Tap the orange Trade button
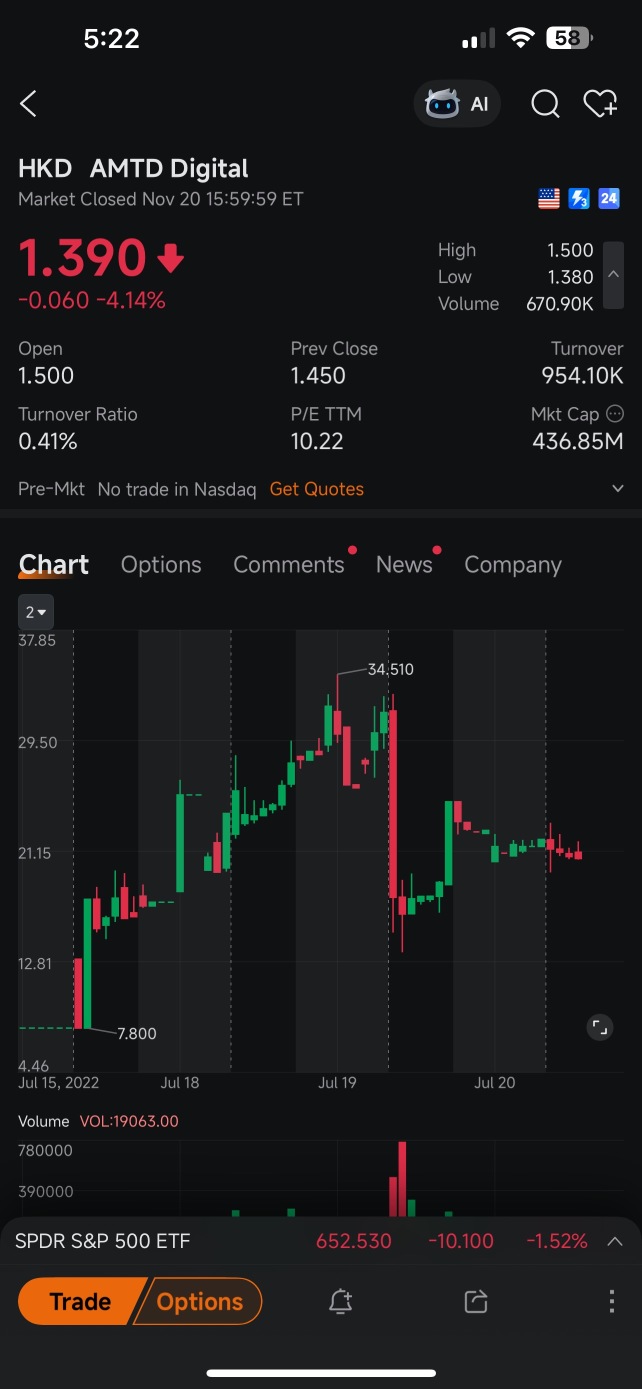This screenshot has height=1389, width=642. coord(80,1301)
